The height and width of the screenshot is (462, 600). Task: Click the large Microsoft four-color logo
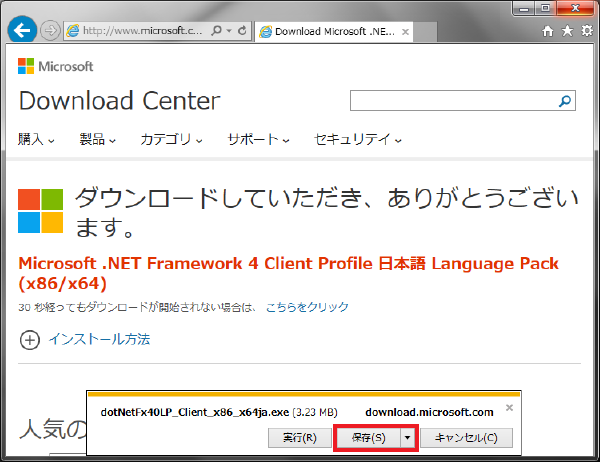(41, 211)
